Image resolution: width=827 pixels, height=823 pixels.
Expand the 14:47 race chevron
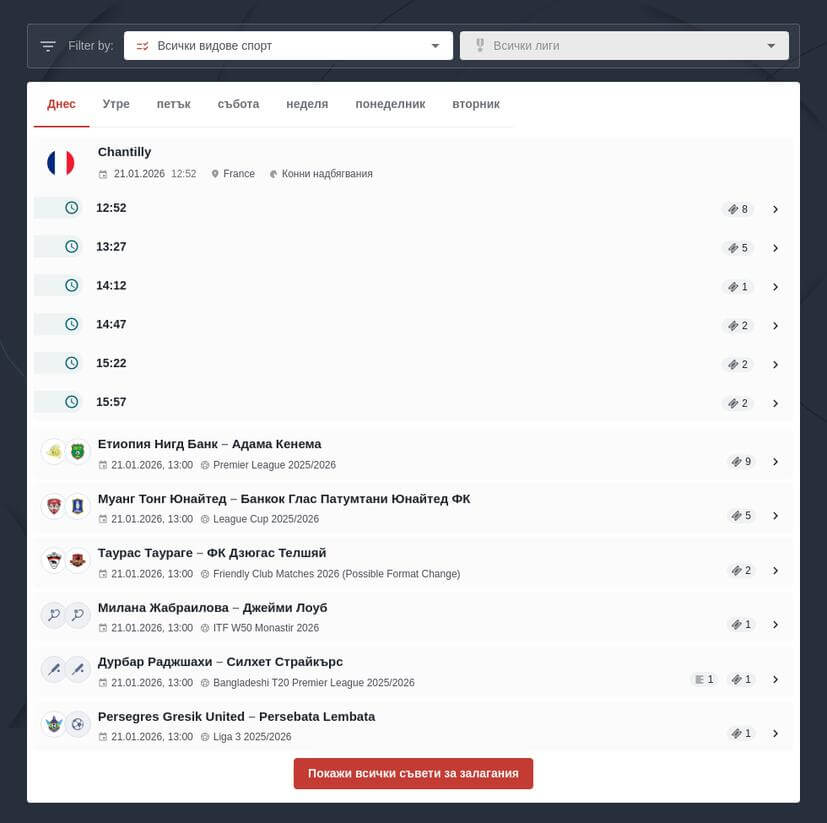775,326
